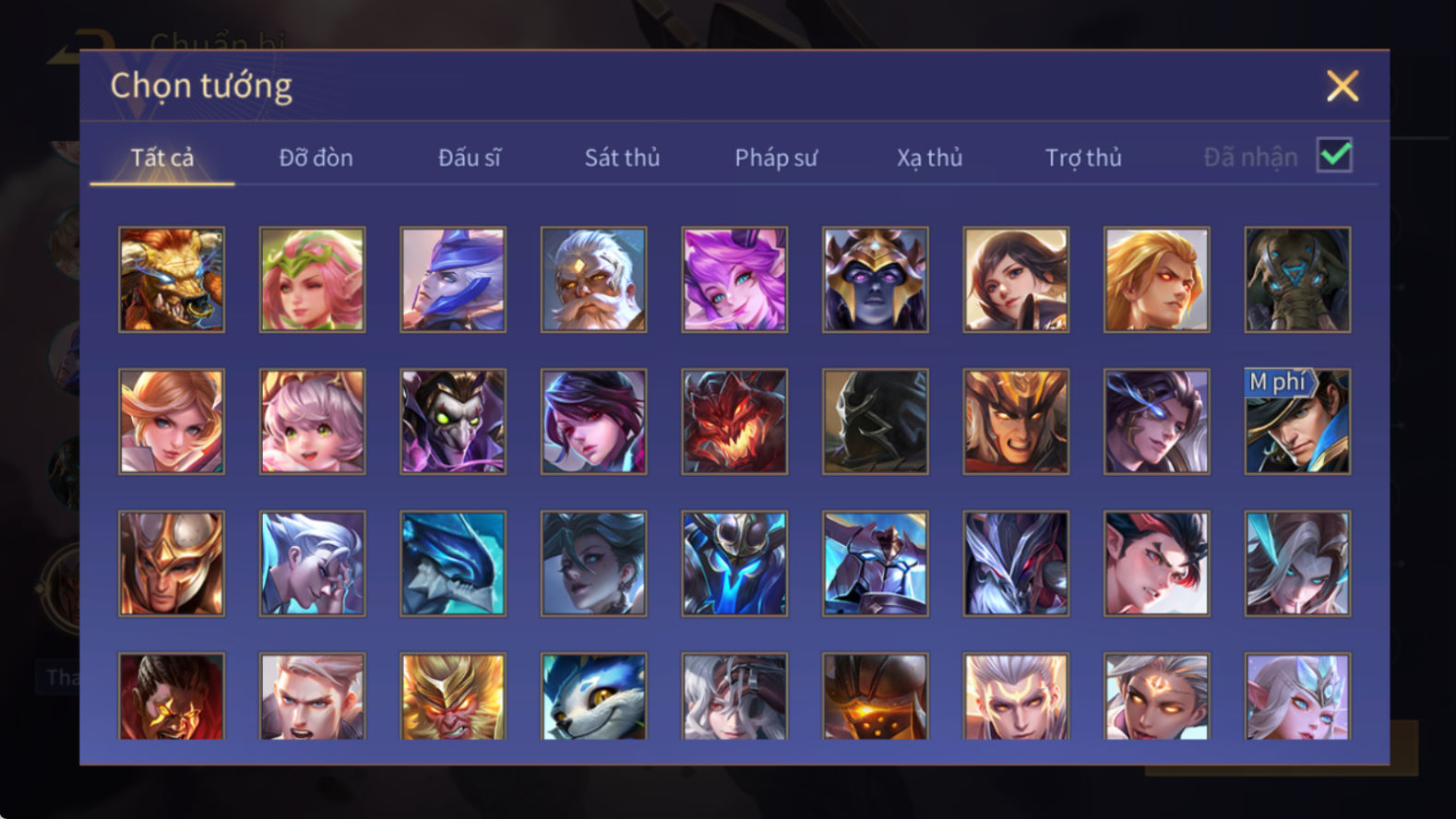Toggle the Đã nhận checkbox
The height and width of the screenshot is (819, 1456).
click(x=1334, y=155)
